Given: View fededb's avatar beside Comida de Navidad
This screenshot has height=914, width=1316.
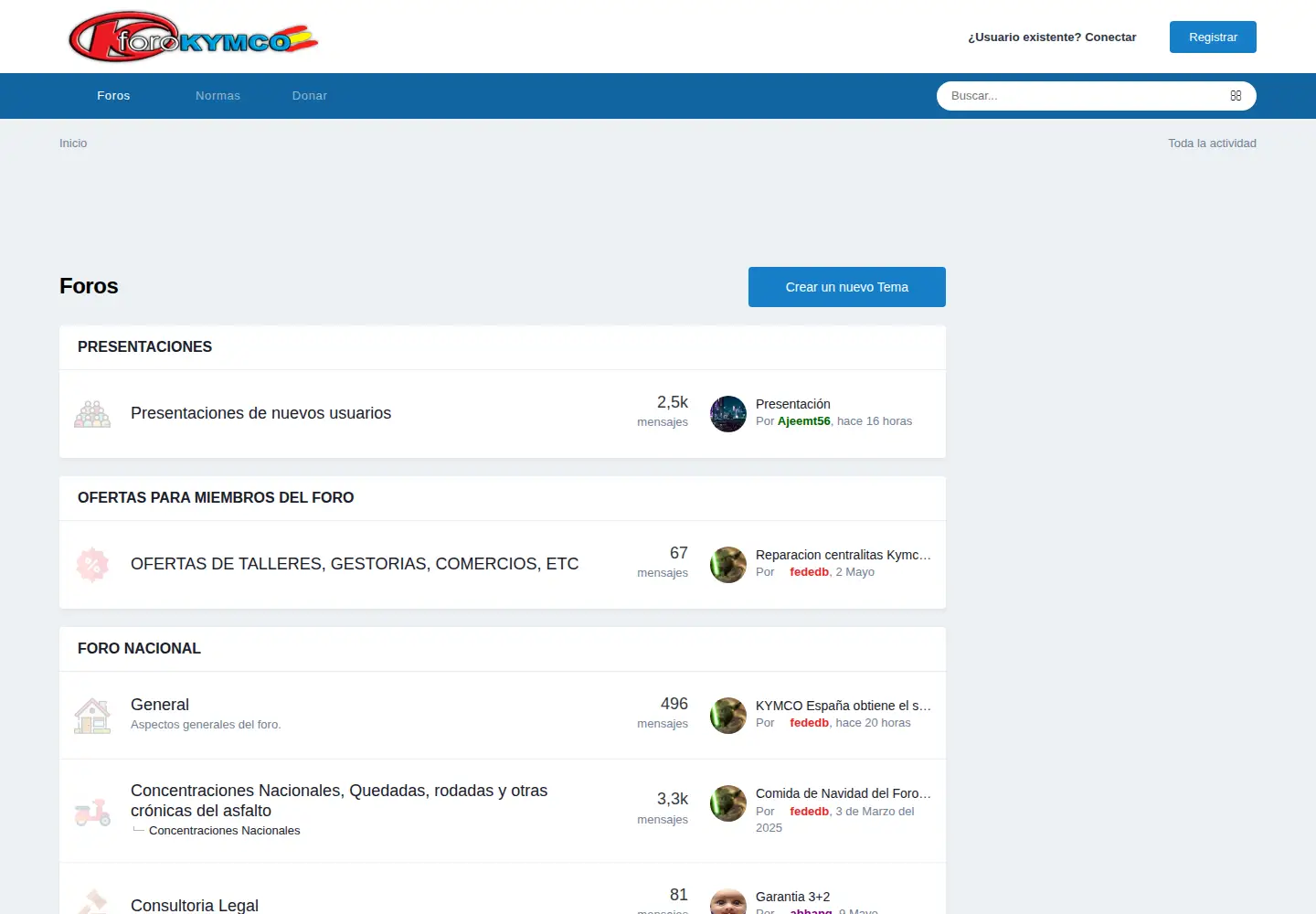Looking at the screenshot, I should [728, 803].
